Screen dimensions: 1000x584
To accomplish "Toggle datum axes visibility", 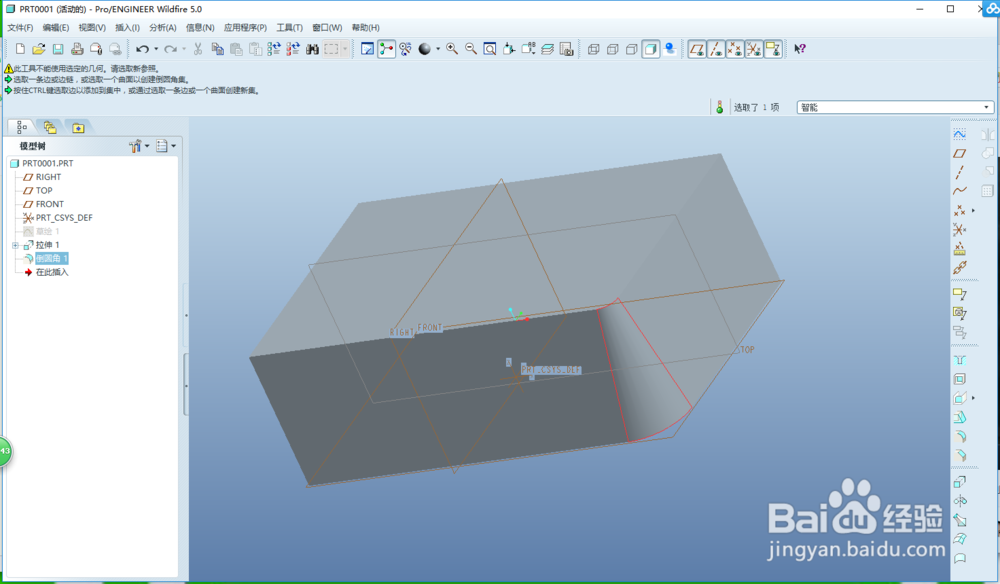I will pos(716,49).
